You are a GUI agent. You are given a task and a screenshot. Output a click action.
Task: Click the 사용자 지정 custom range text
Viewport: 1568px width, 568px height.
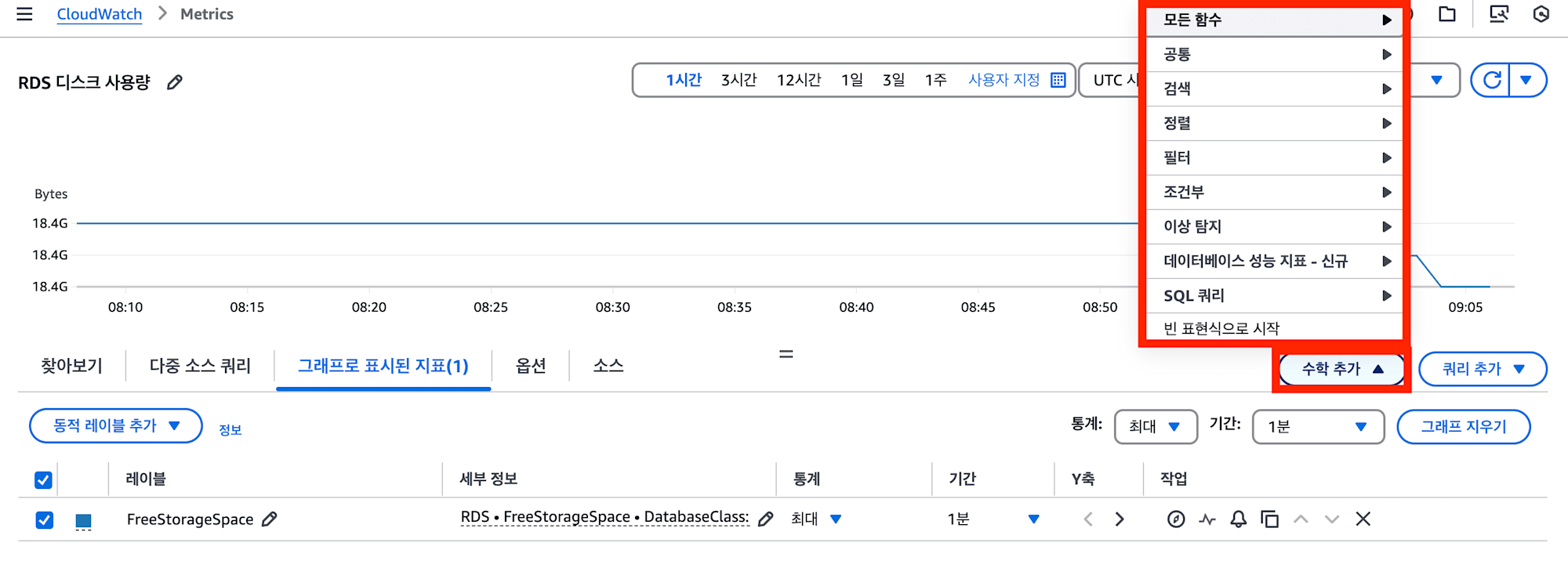pyautogui.click(x=1004, y=80)
